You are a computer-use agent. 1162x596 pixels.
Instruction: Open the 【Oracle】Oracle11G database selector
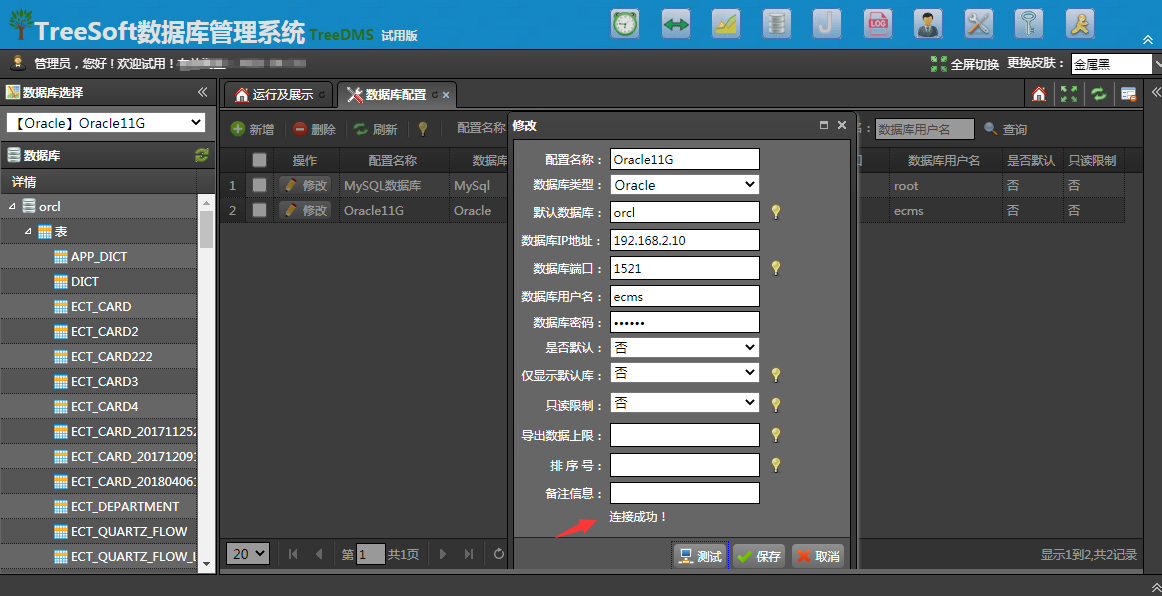(106, 123)
